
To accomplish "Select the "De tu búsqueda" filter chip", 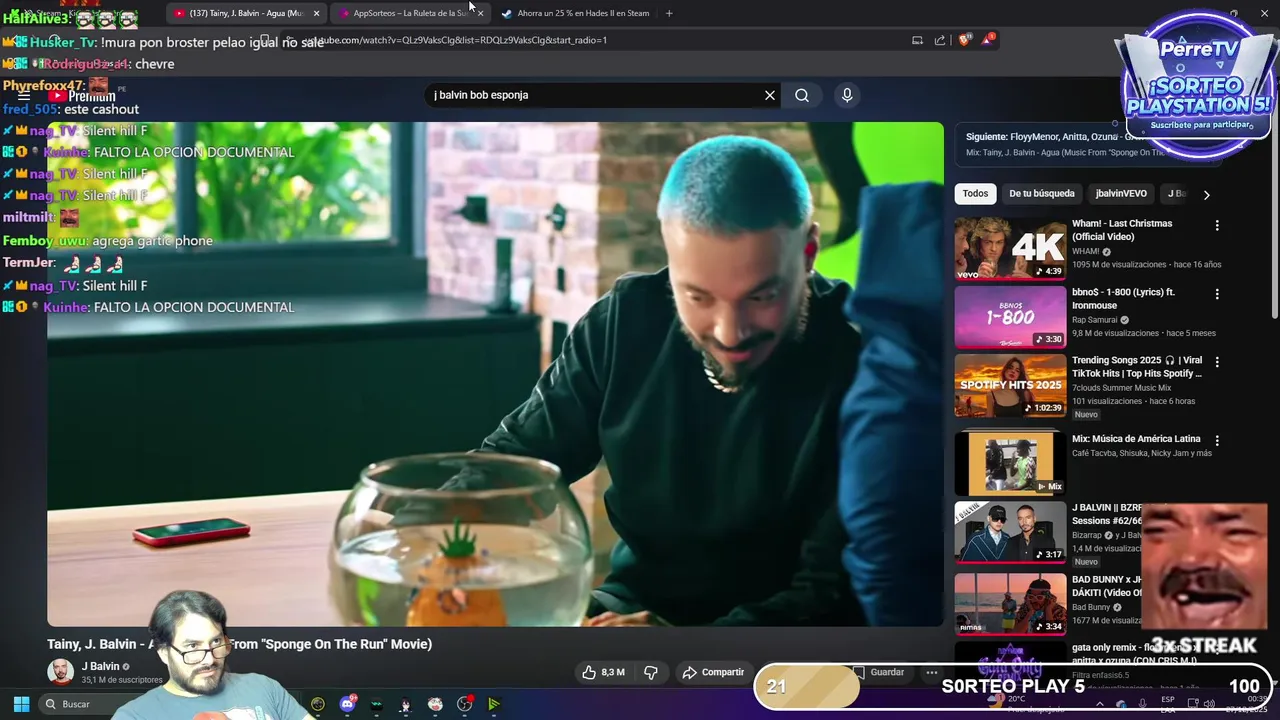I will point(1042,194).
